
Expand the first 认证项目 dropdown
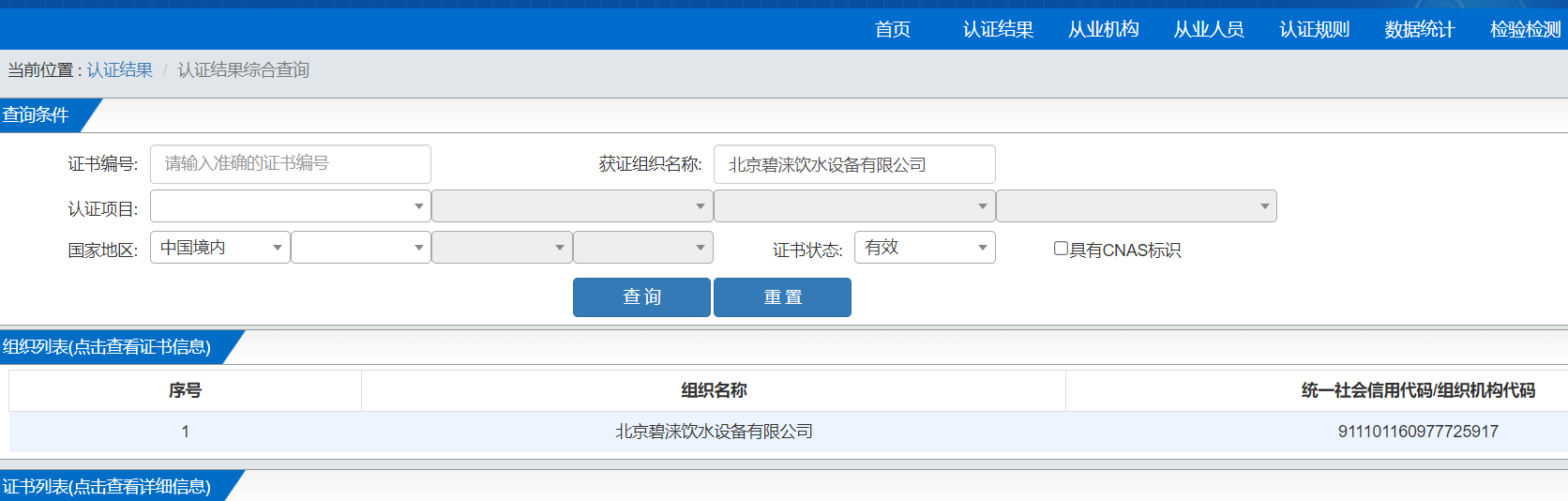(x=291, y=206)
